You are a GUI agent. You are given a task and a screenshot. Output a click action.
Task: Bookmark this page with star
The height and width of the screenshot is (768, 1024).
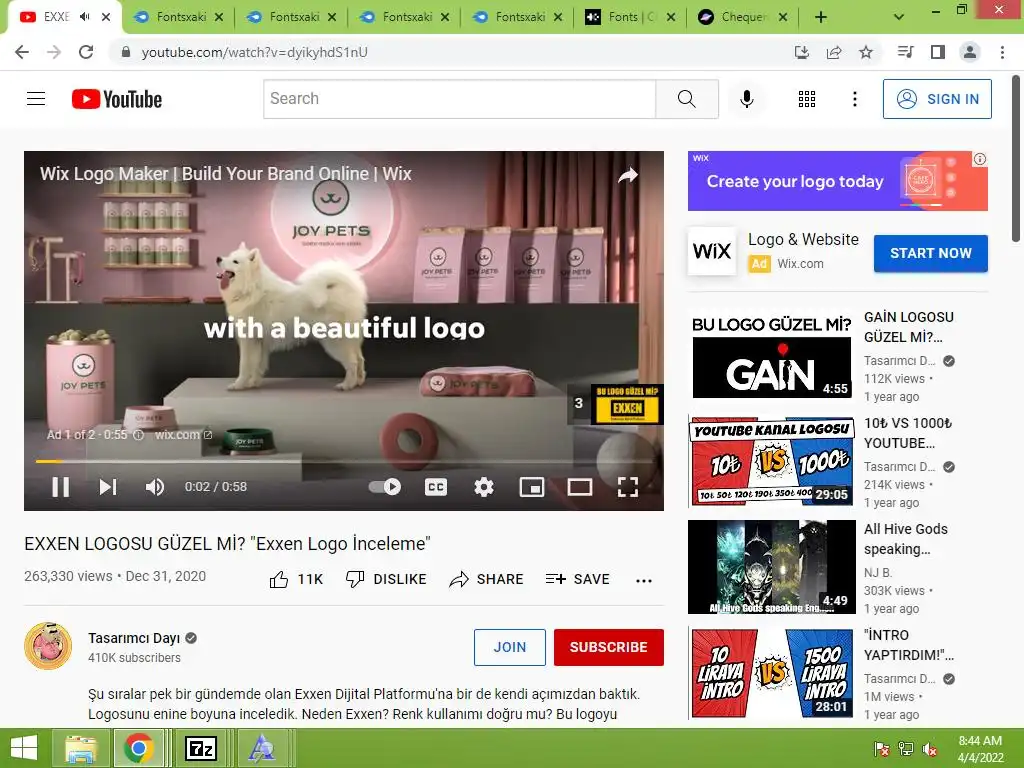[x=866, y=52]
